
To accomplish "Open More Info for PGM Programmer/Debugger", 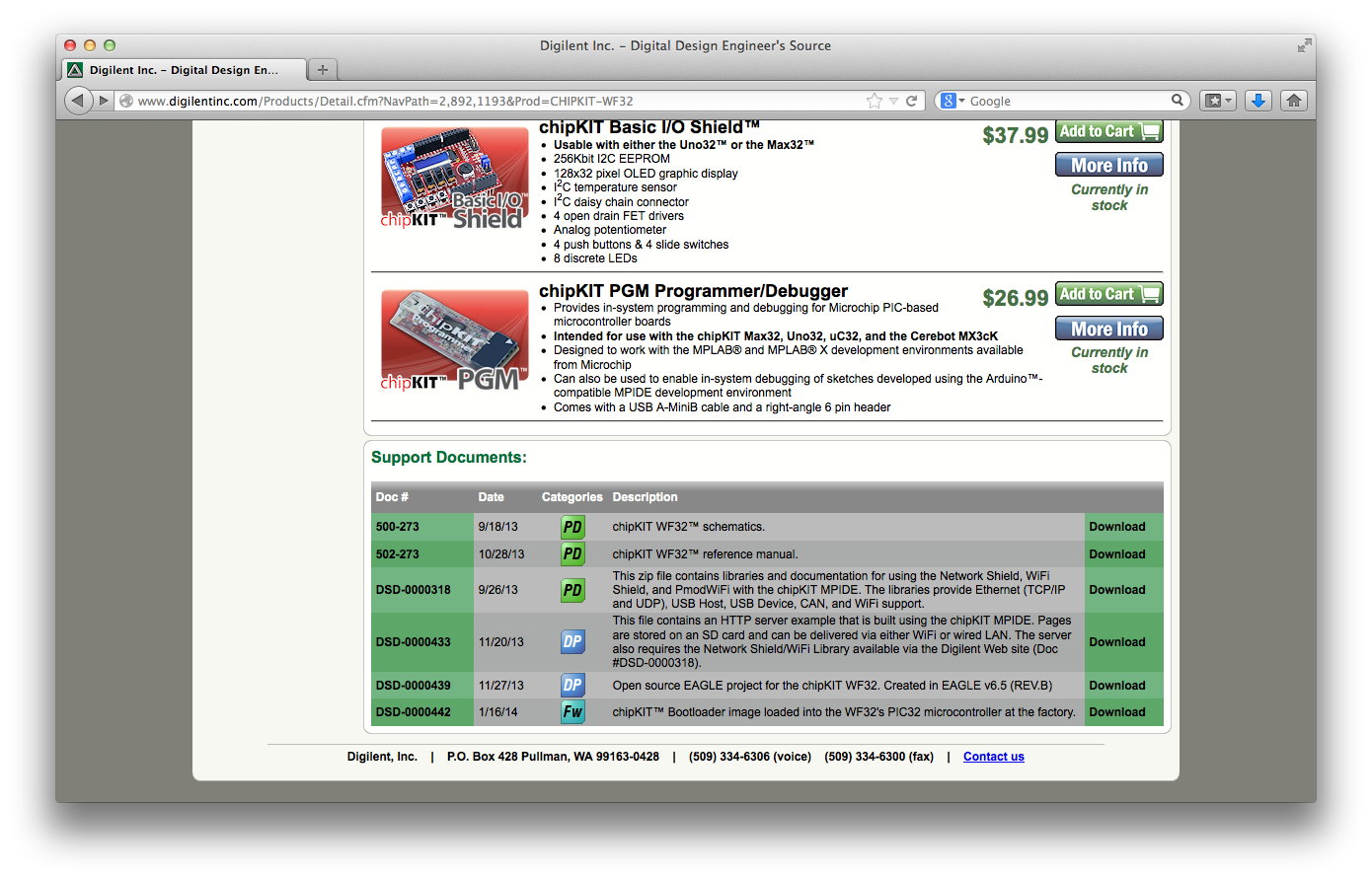I will click(x=1109, y=329).
